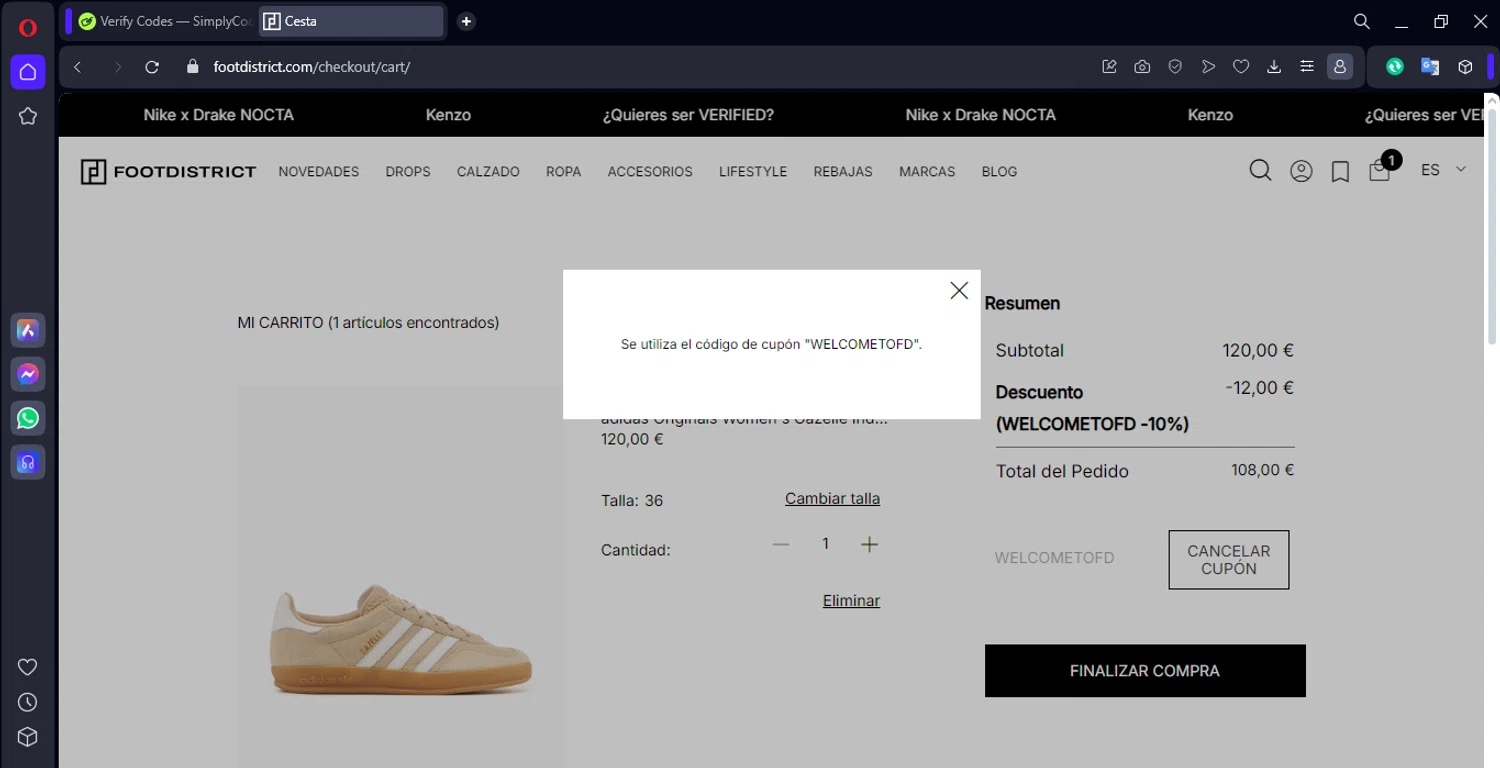The width and height of the screenshot is (1500, 768).
Task: Click the WELCOMETOFD coupon input field
Action: click(x=1072, y=558)
